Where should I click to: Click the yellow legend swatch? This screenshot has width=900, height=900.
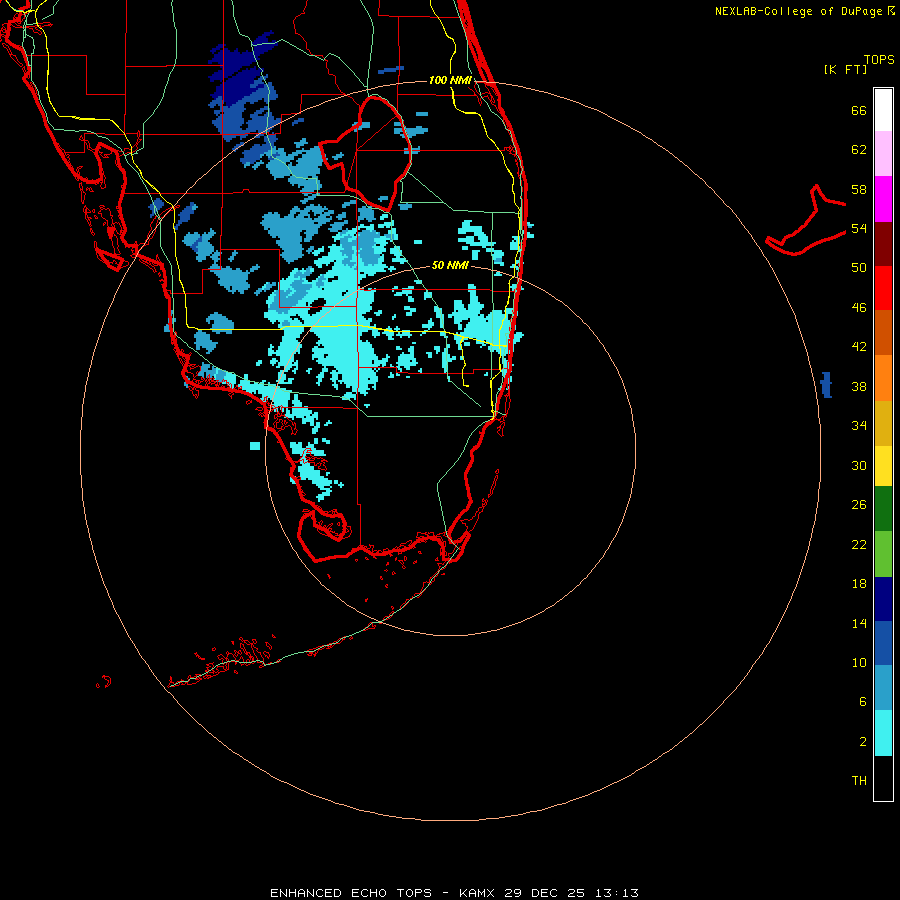(x=883, y=465)
